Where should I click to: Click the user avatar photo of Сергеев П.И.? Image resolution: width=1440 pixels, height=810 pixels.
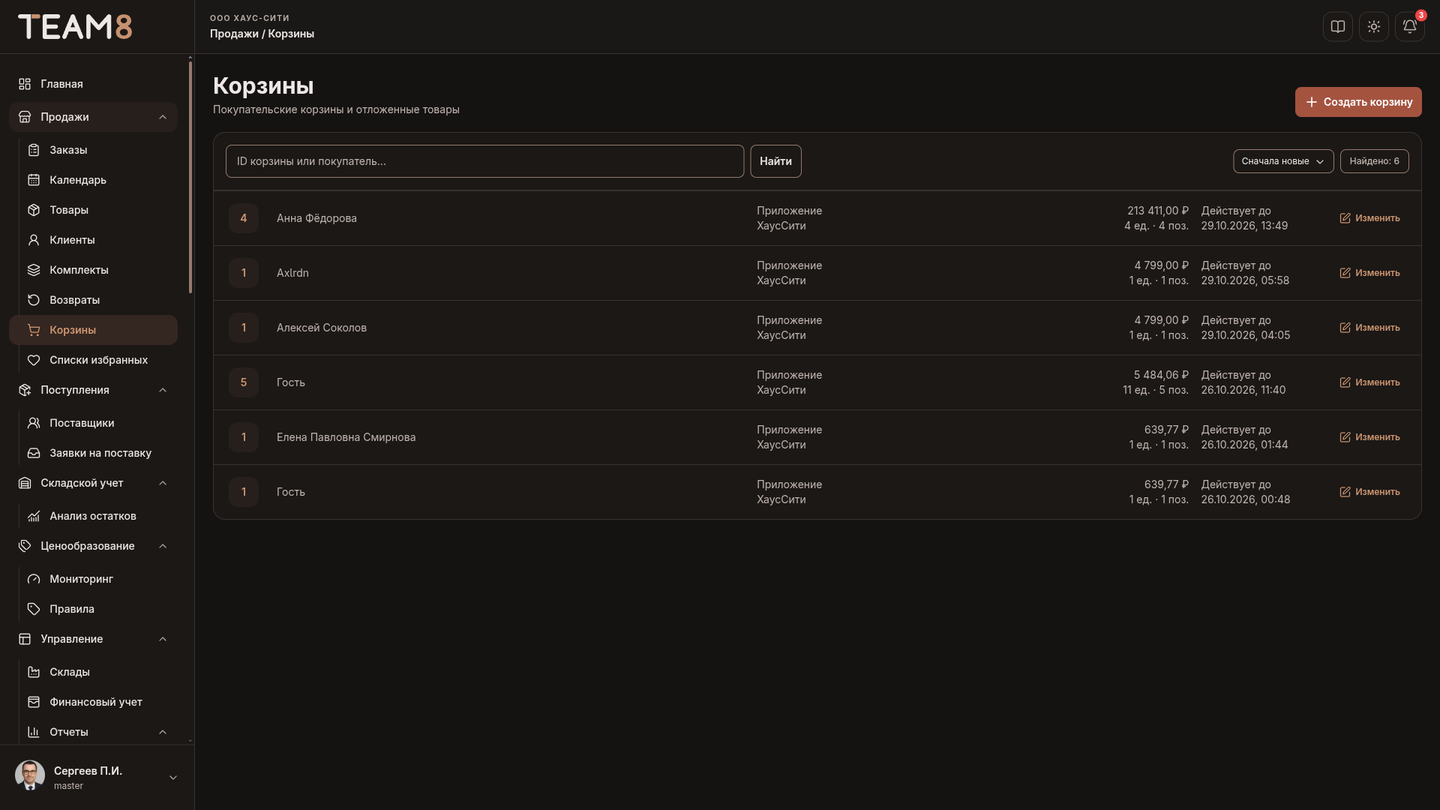pyautogui.click(x=30, y=776)
